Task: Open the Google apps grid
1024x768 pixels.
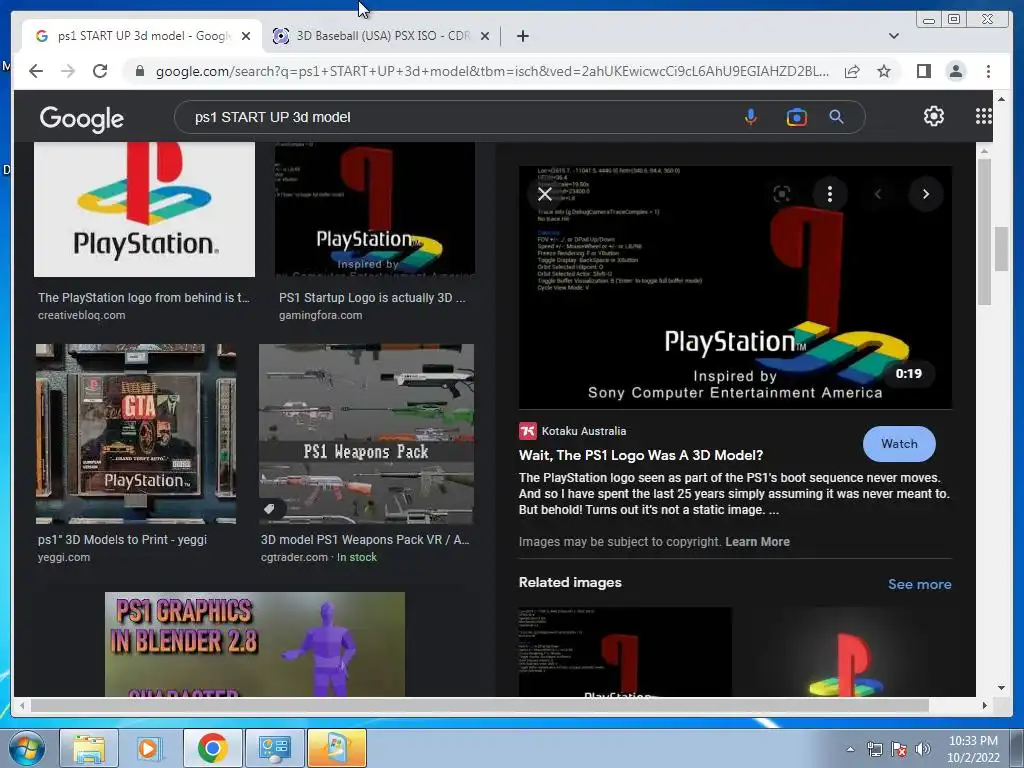Action: click(x=983, y=116)
